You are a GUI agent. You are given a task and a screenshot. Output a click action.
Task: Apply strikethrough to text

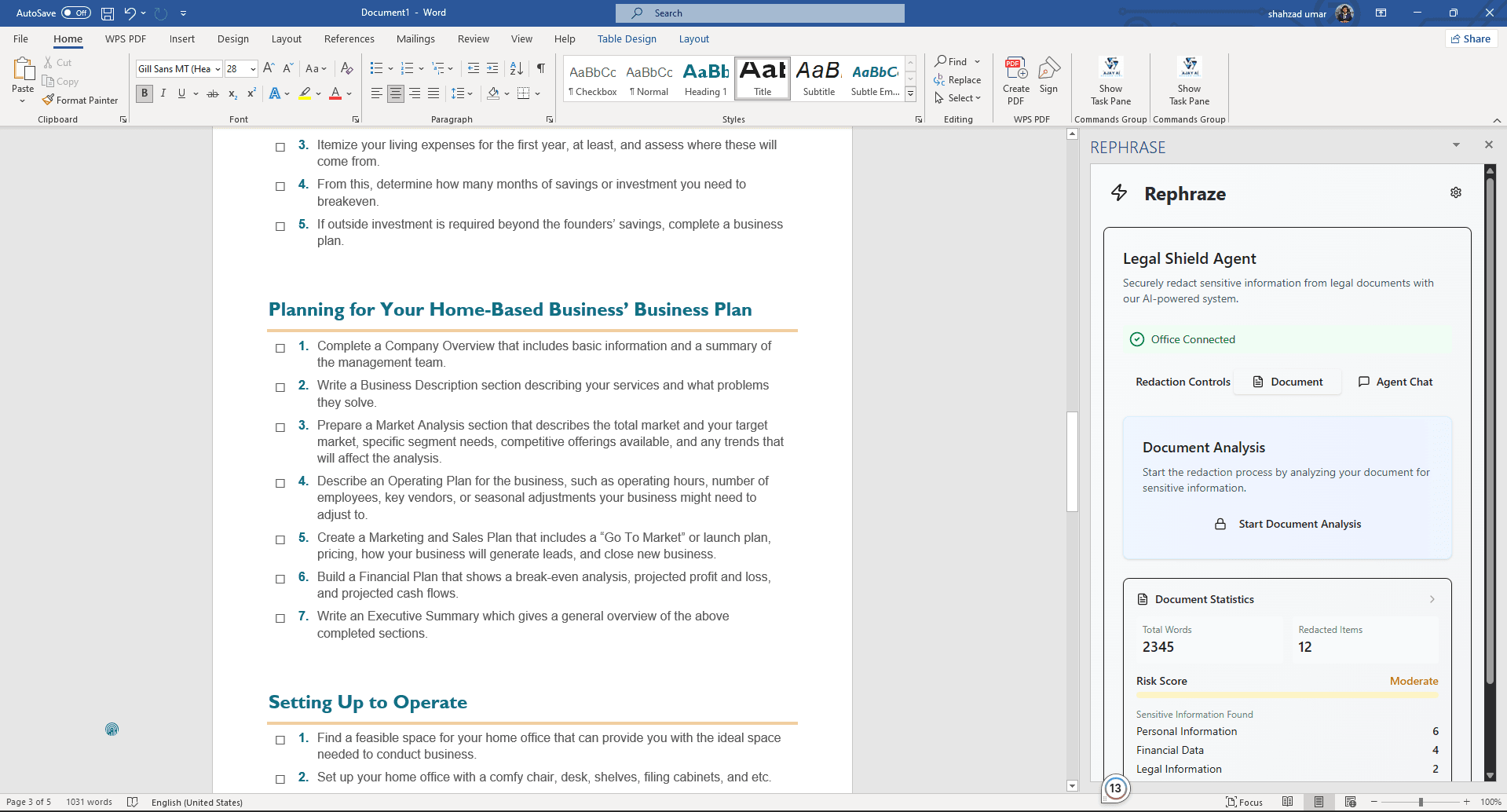(212, 93)
